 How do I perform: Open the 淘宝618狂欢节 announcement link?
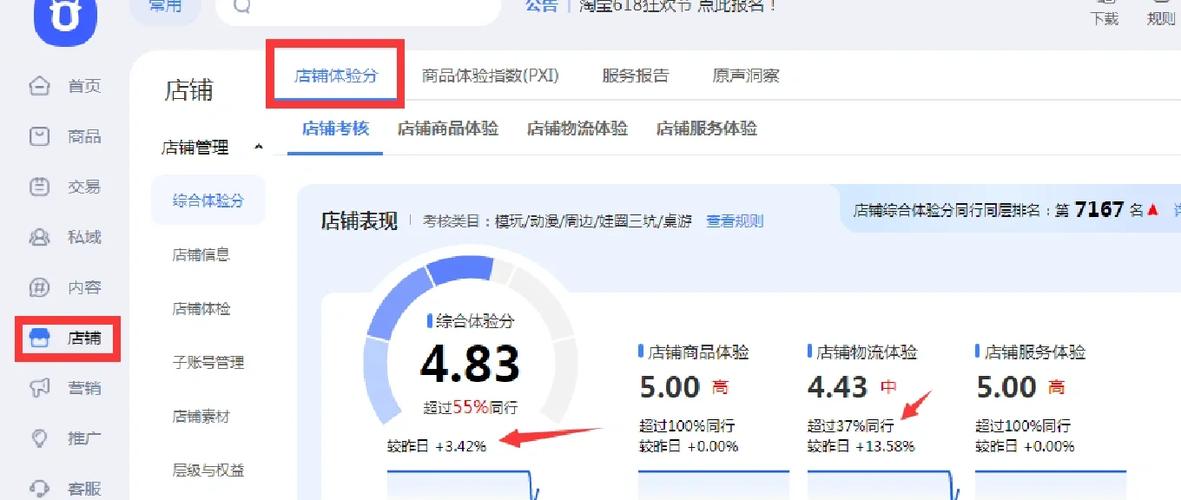tap(678, 6)
